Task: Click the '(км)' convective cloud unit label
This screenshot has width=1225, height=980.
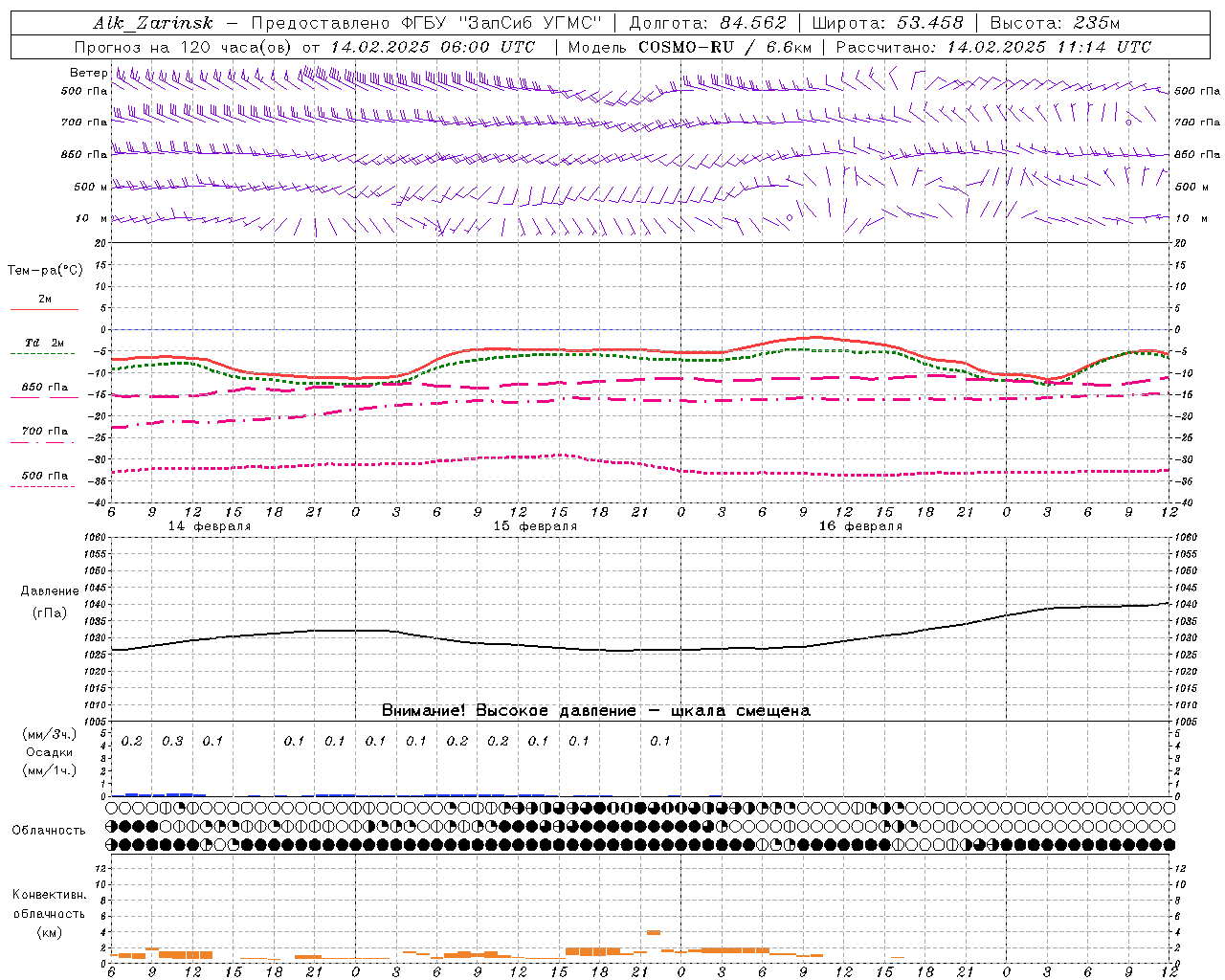Action: click(x=49, y=931)
